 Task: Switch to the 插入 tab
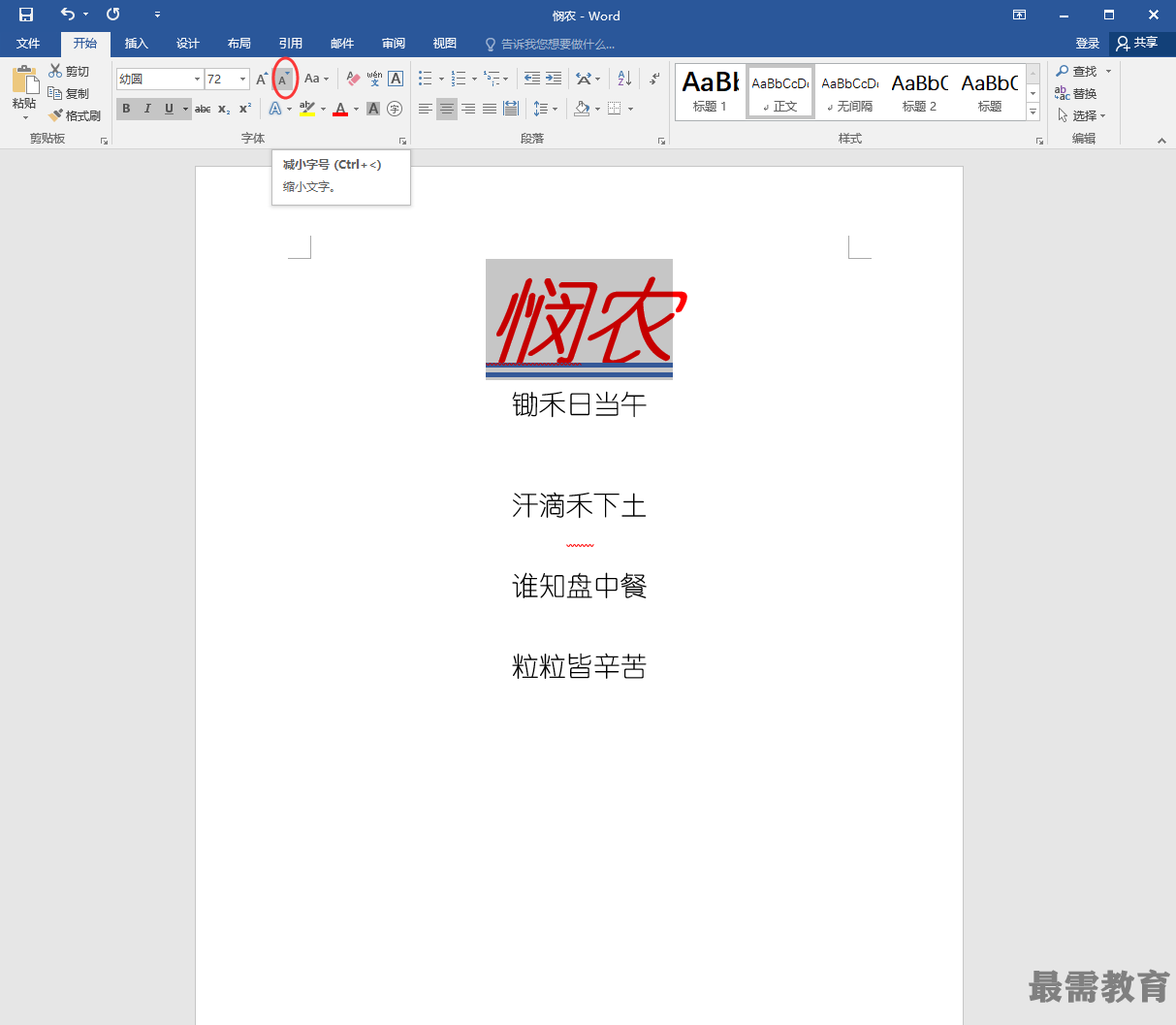coord(137,44)
